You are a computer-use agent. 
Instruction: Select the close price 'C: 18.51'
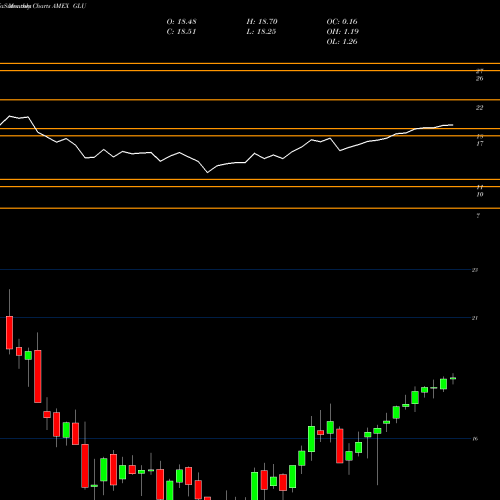pos(181,32)
